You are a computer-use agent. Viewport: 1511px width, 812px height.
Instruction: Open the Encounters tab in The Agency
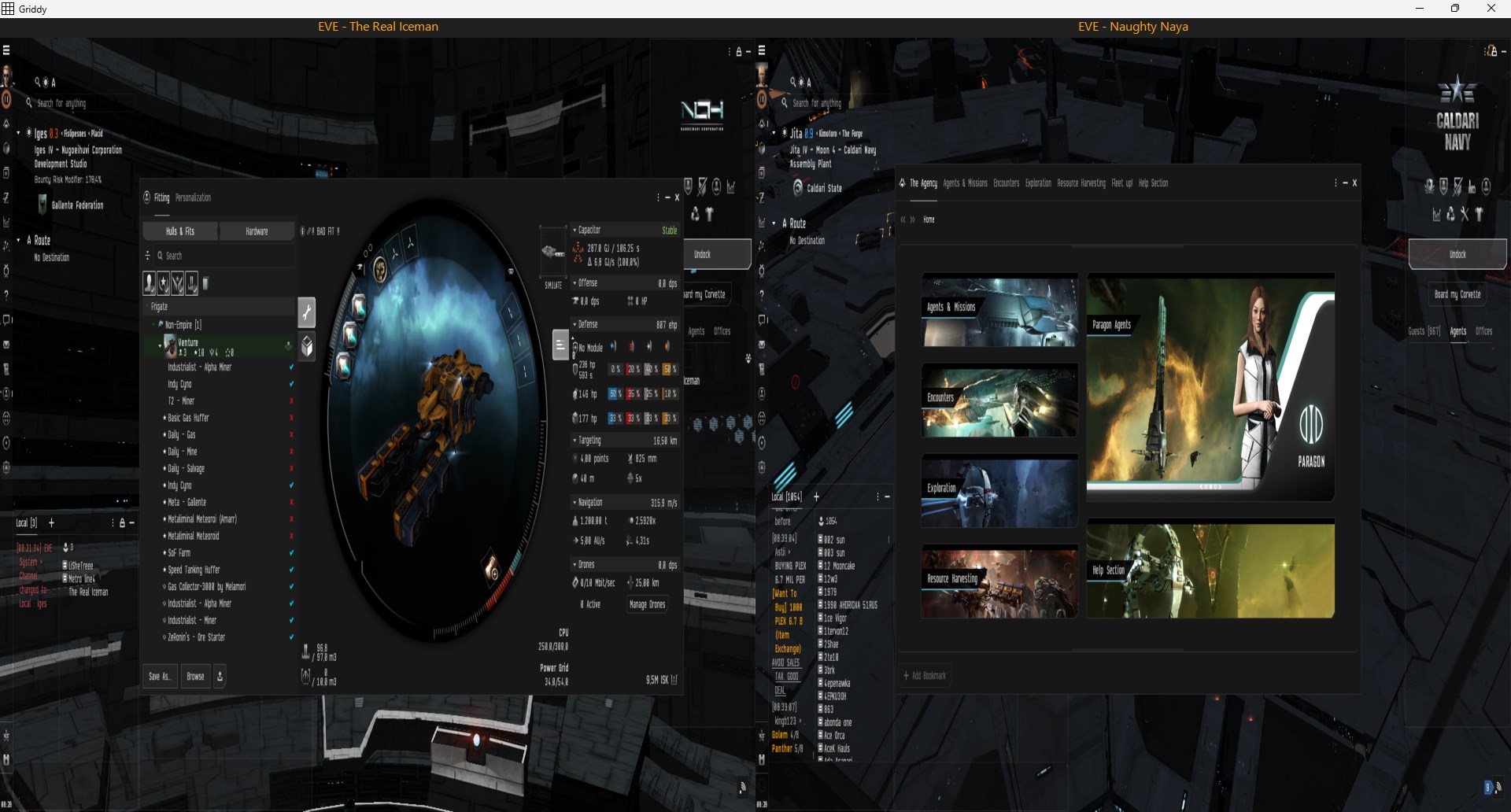pyautogui.click(x=1006, y=183)
